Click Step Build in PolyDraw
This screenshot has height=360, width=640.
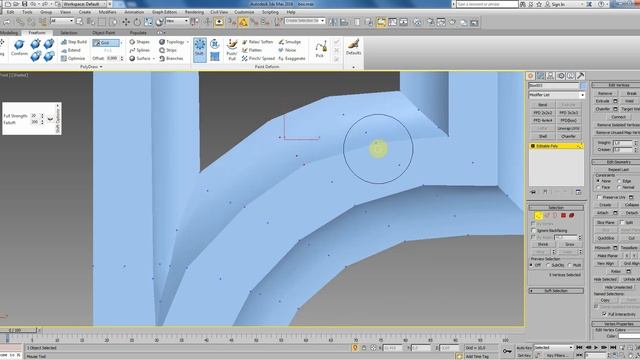[74, 42]
